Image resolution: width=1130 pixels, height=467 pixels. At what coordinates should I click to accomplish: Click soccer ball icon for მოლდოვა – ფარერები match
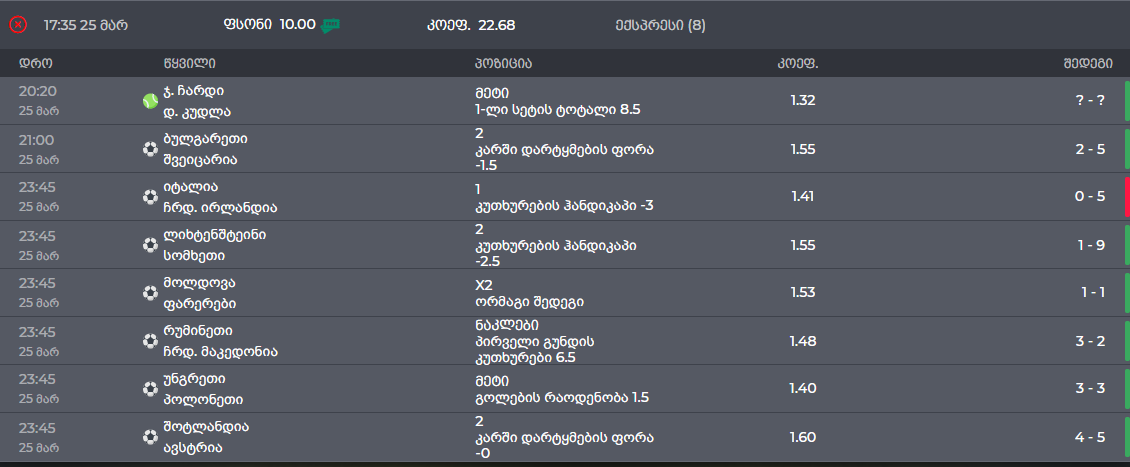(x=150, y=292)
